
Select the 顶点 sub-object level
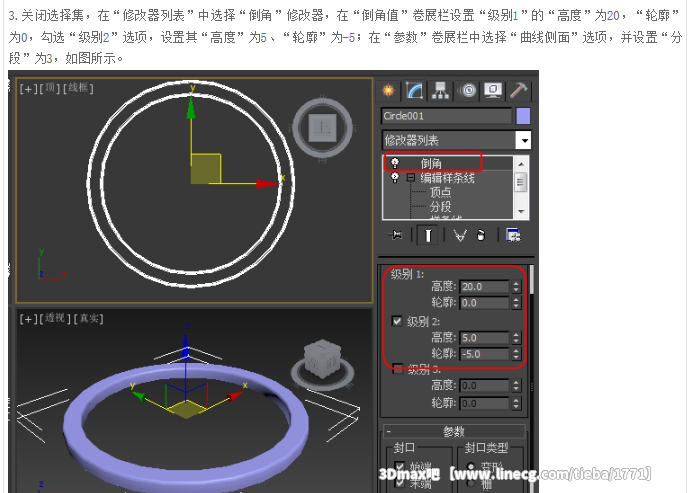441,192
